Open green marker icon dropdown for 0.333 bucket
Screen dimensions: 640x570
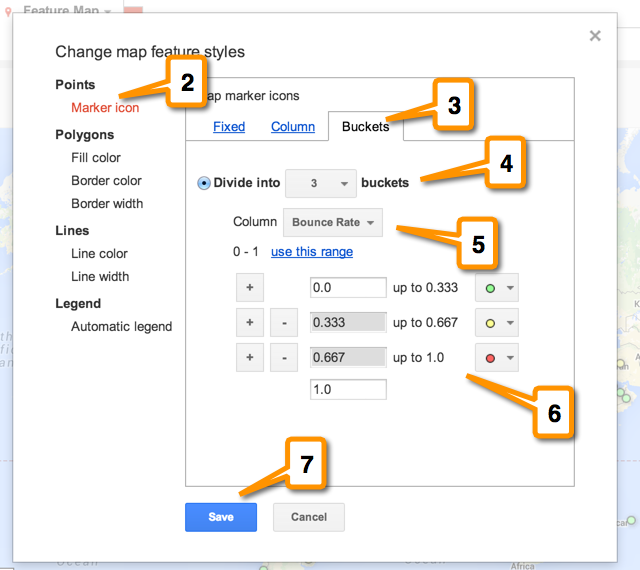click(497, 288)
